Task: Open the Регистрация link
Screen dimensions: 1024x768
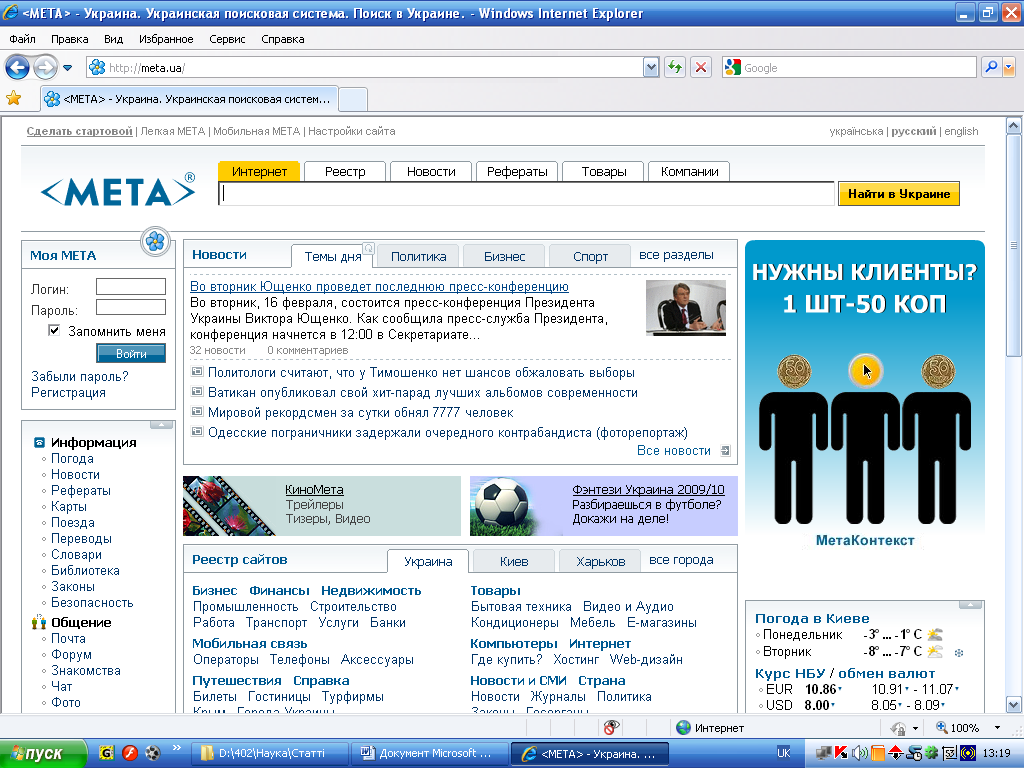Action: point(68,392)
